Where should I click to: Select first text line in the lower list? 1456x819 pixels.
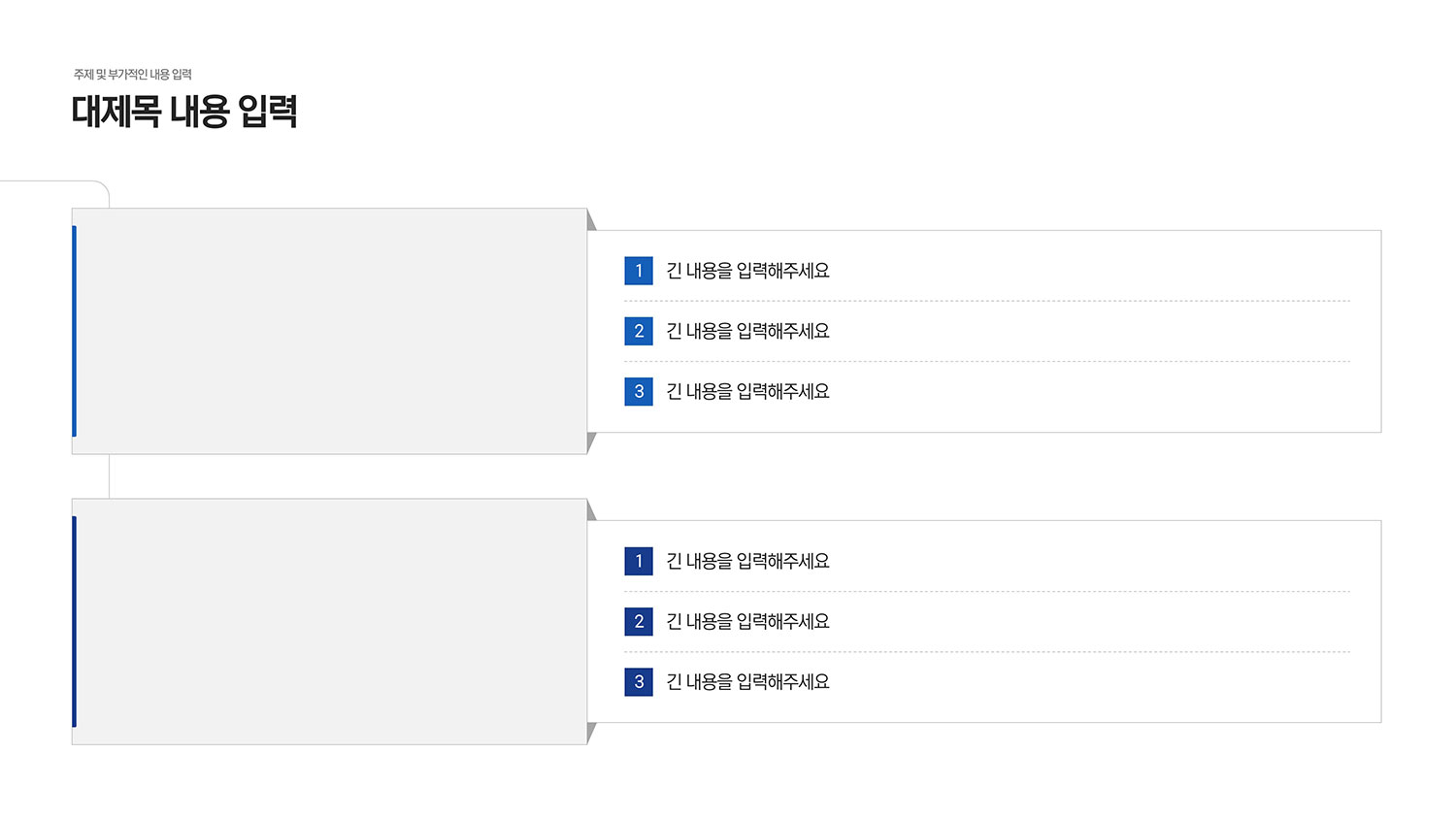747,561
